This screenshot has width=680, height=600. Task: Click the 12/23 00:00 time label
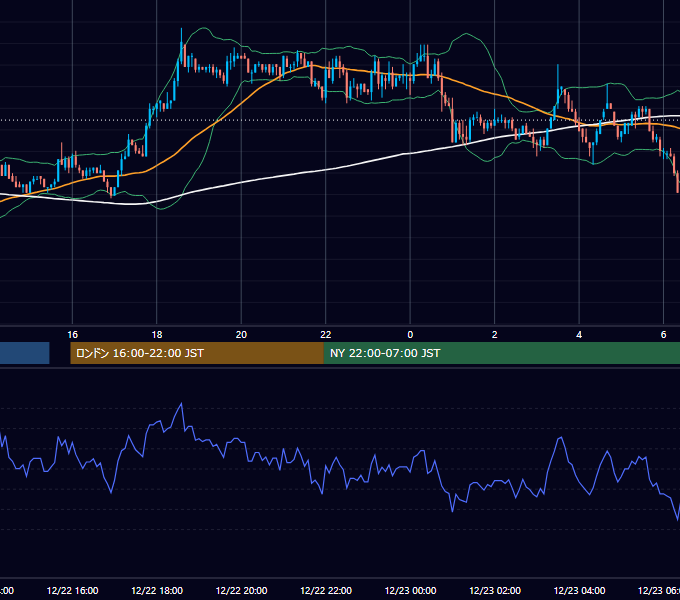click(x=410, y=590)
